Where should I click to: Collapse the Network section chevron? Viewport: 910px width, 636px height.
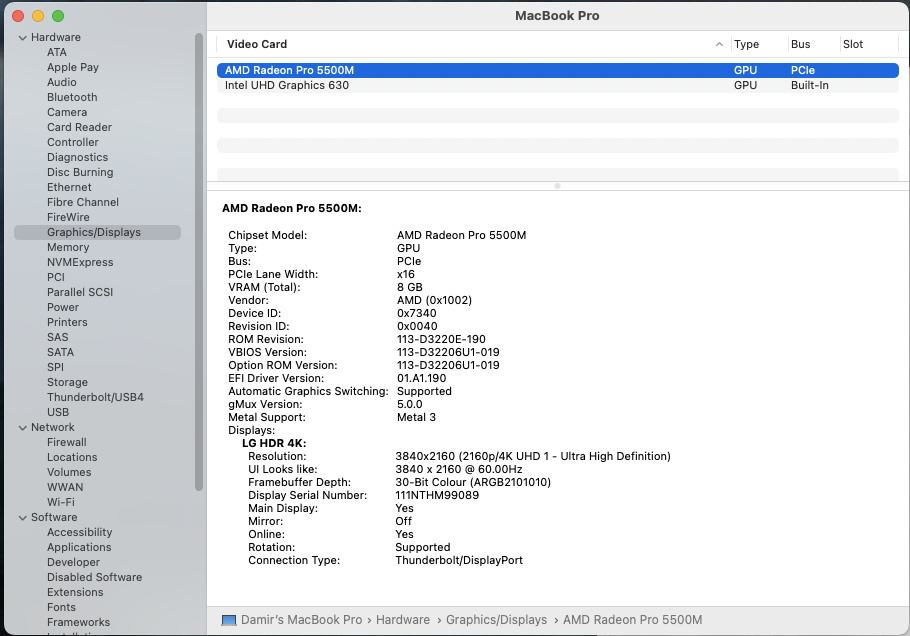click(23, 428)
